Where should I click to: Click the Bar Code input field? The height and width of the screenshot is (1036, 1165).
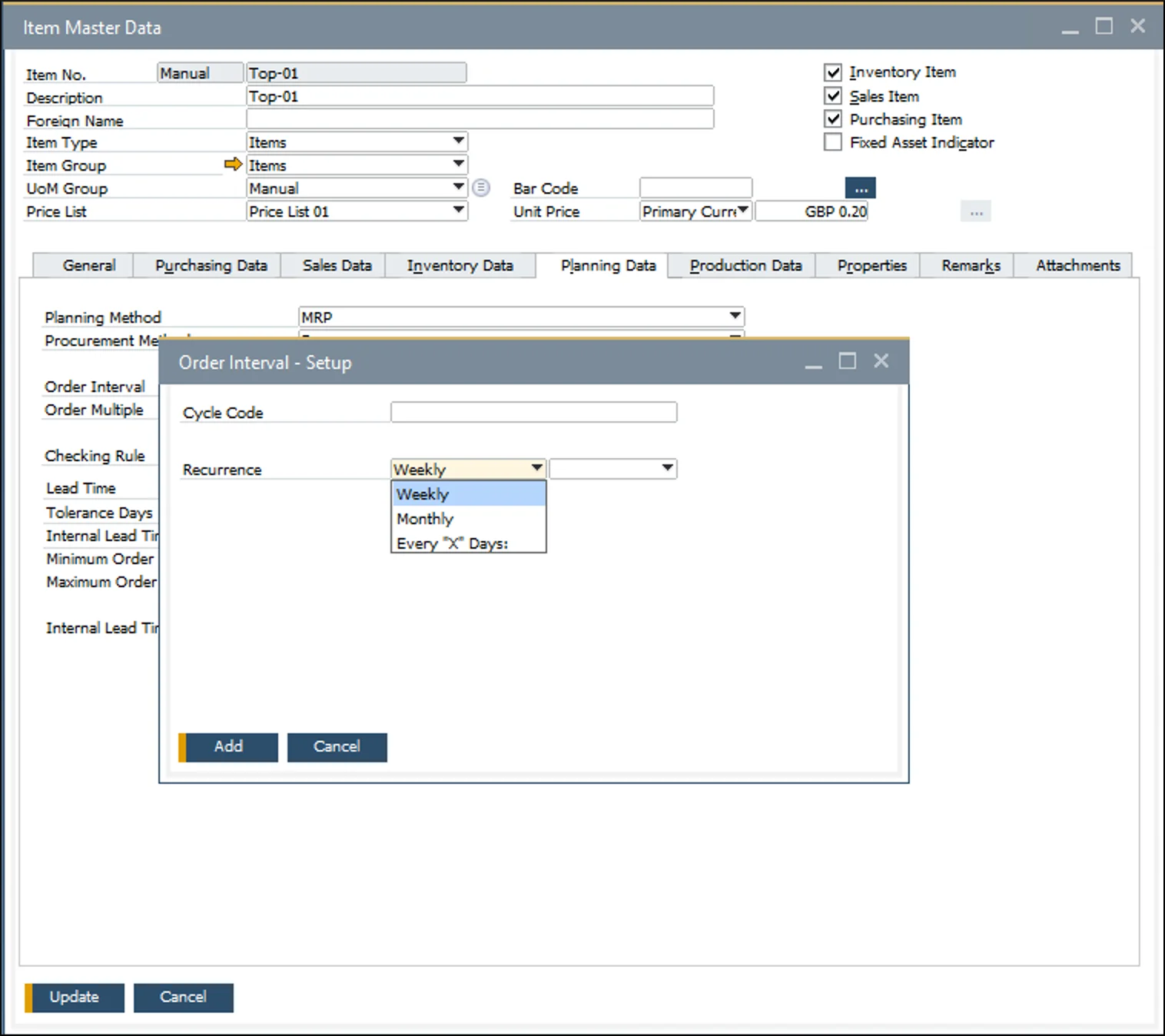click(695, 188)
